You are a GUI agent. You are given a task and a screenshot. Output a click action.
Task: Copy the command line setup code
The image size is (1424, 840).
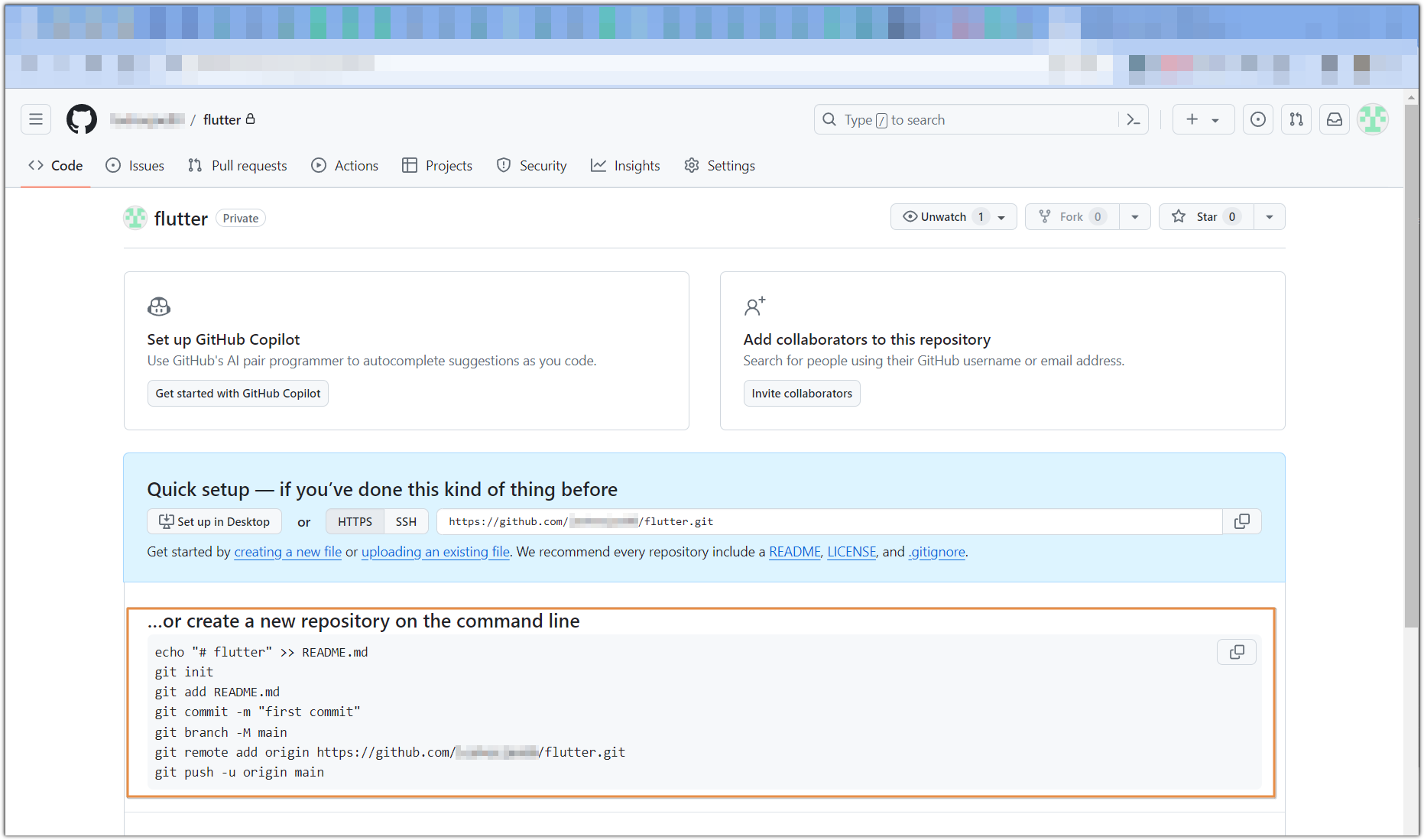click(x=1237, y=652)
